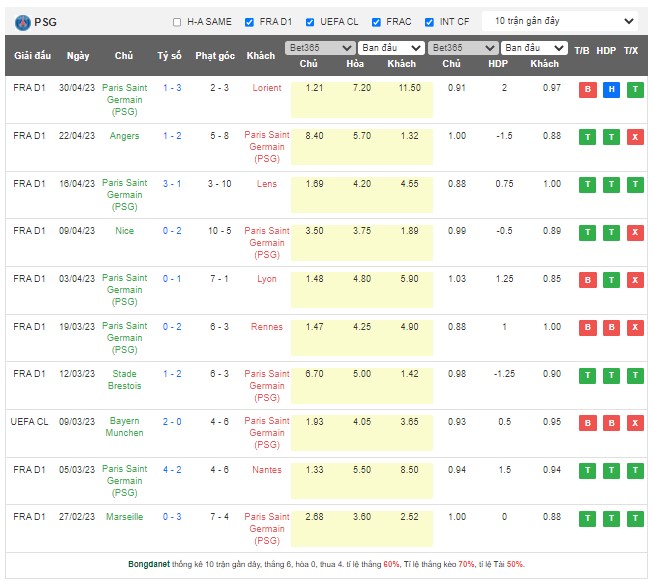
Task: Click the red B badge in Lorient row
Action: tap(585, 89)
